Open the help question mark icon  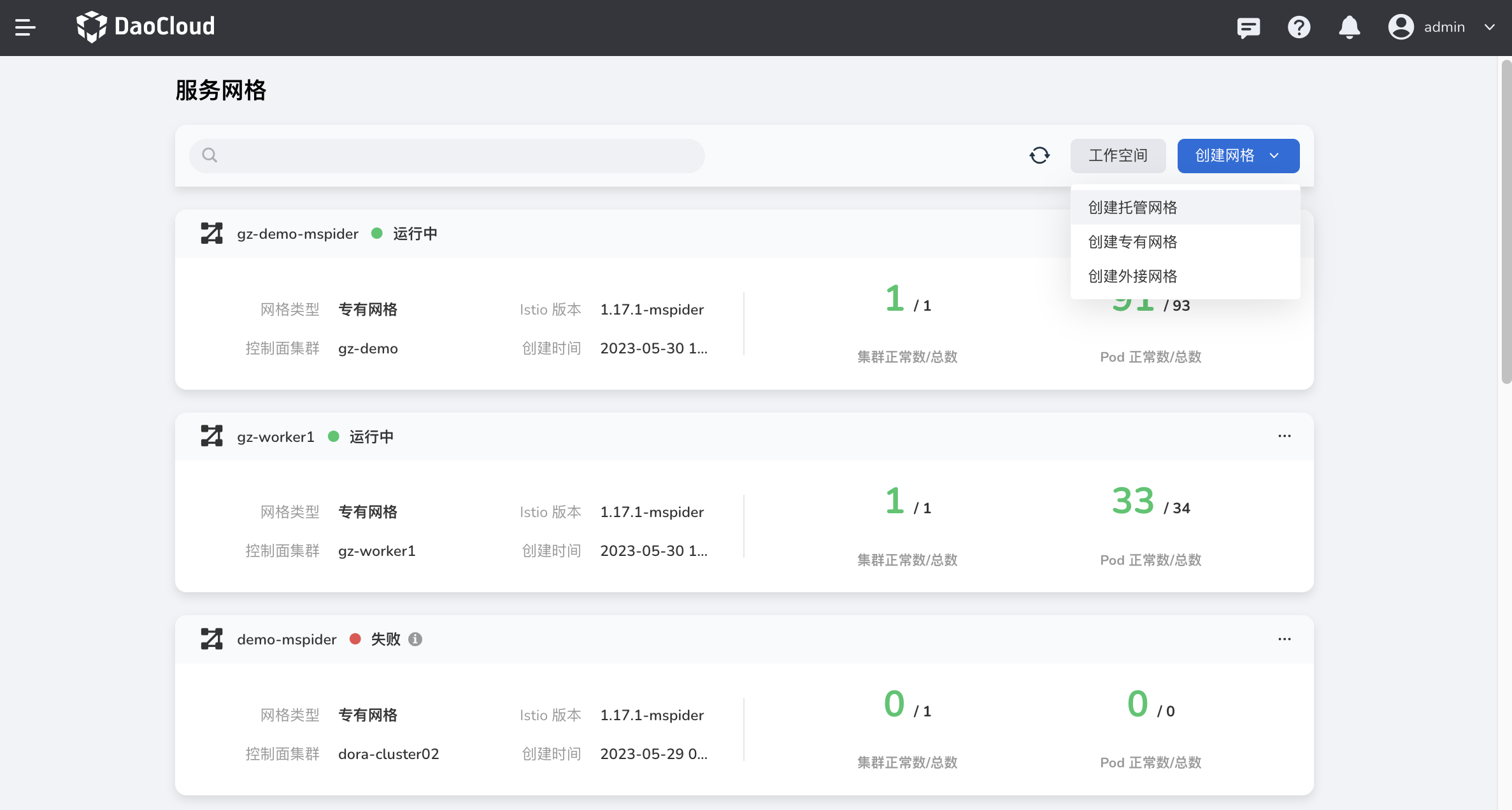[x=1299, y=27]
